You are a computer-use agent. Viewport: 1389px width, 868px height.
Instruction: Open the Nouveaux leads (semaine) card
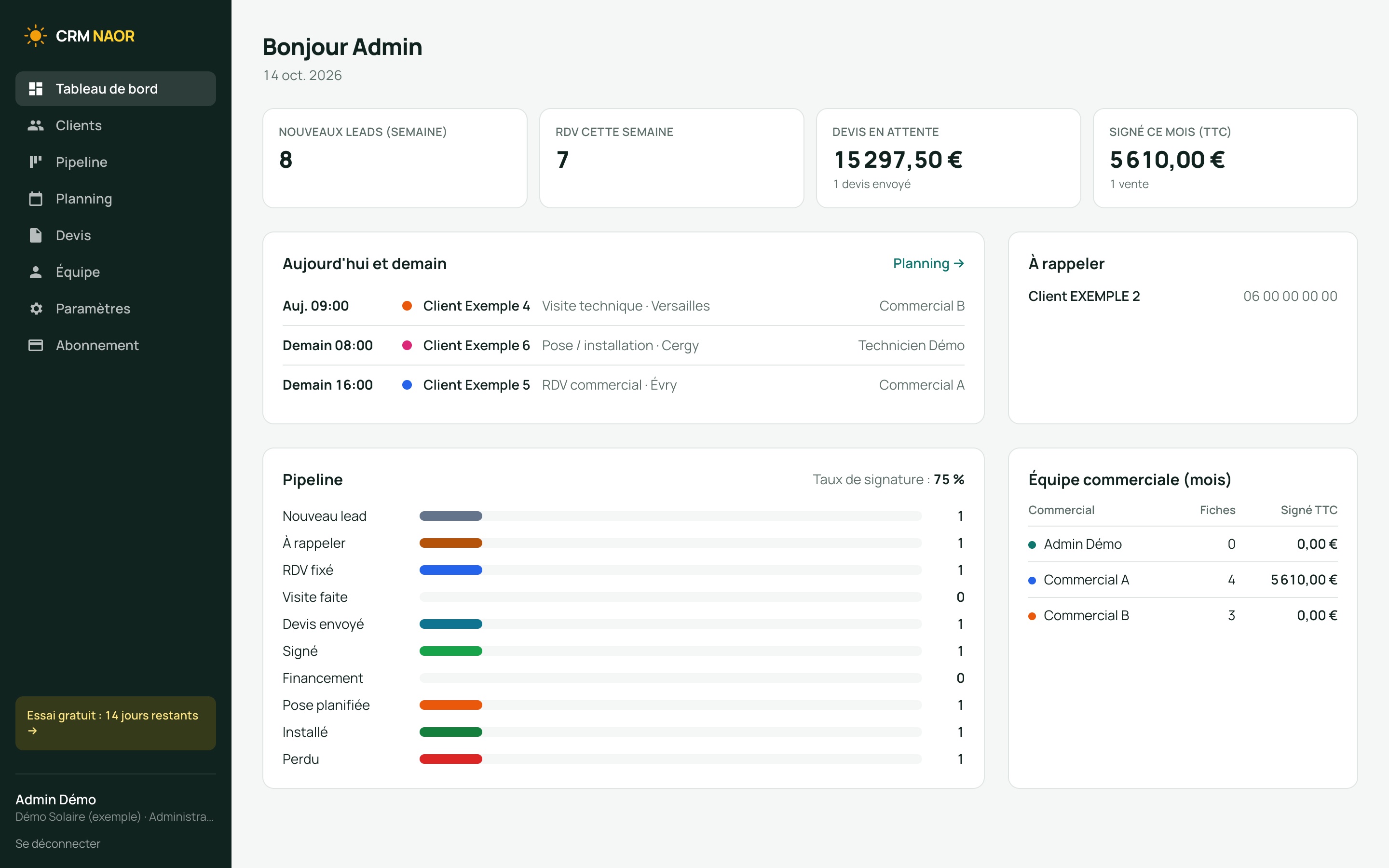click(395, 158)
